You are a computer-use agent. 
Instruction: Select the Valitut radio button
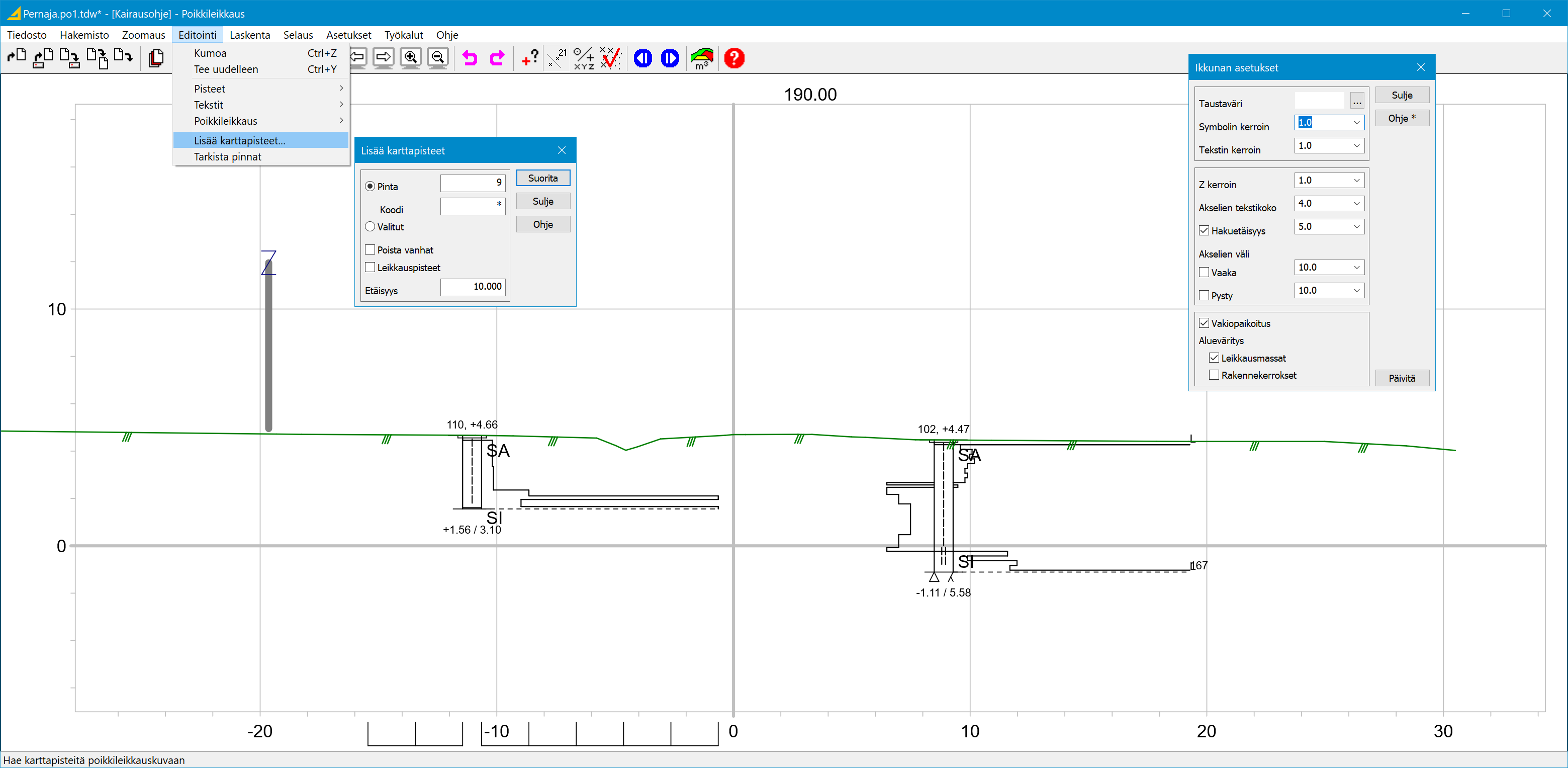[x=370, y=226]
